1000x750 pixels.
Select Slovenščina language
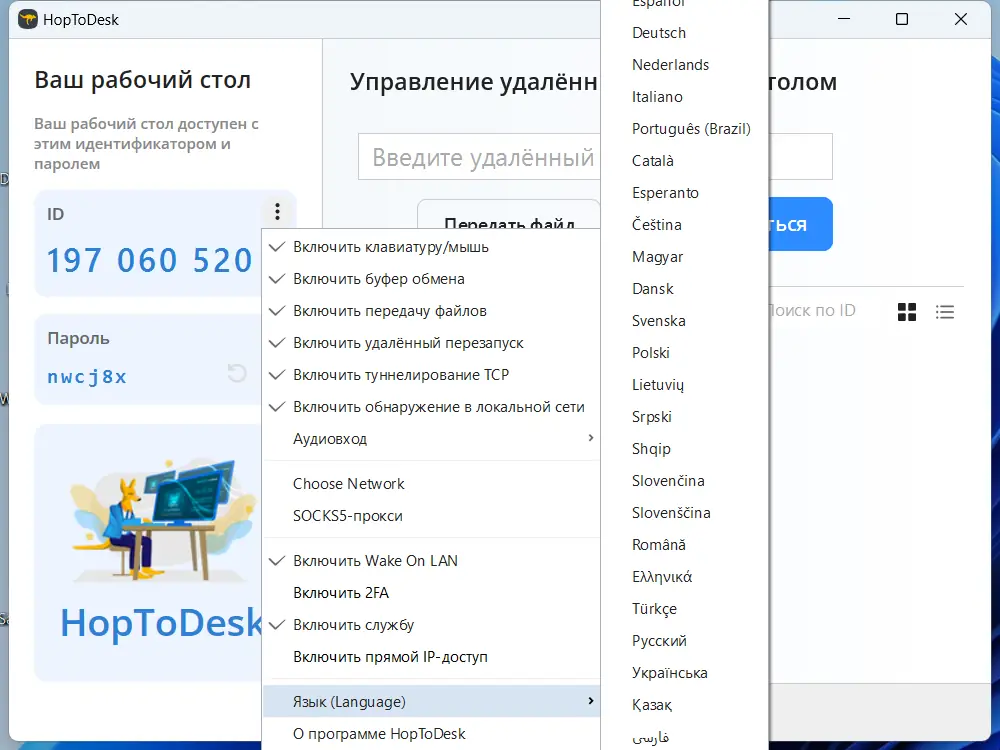684,512
